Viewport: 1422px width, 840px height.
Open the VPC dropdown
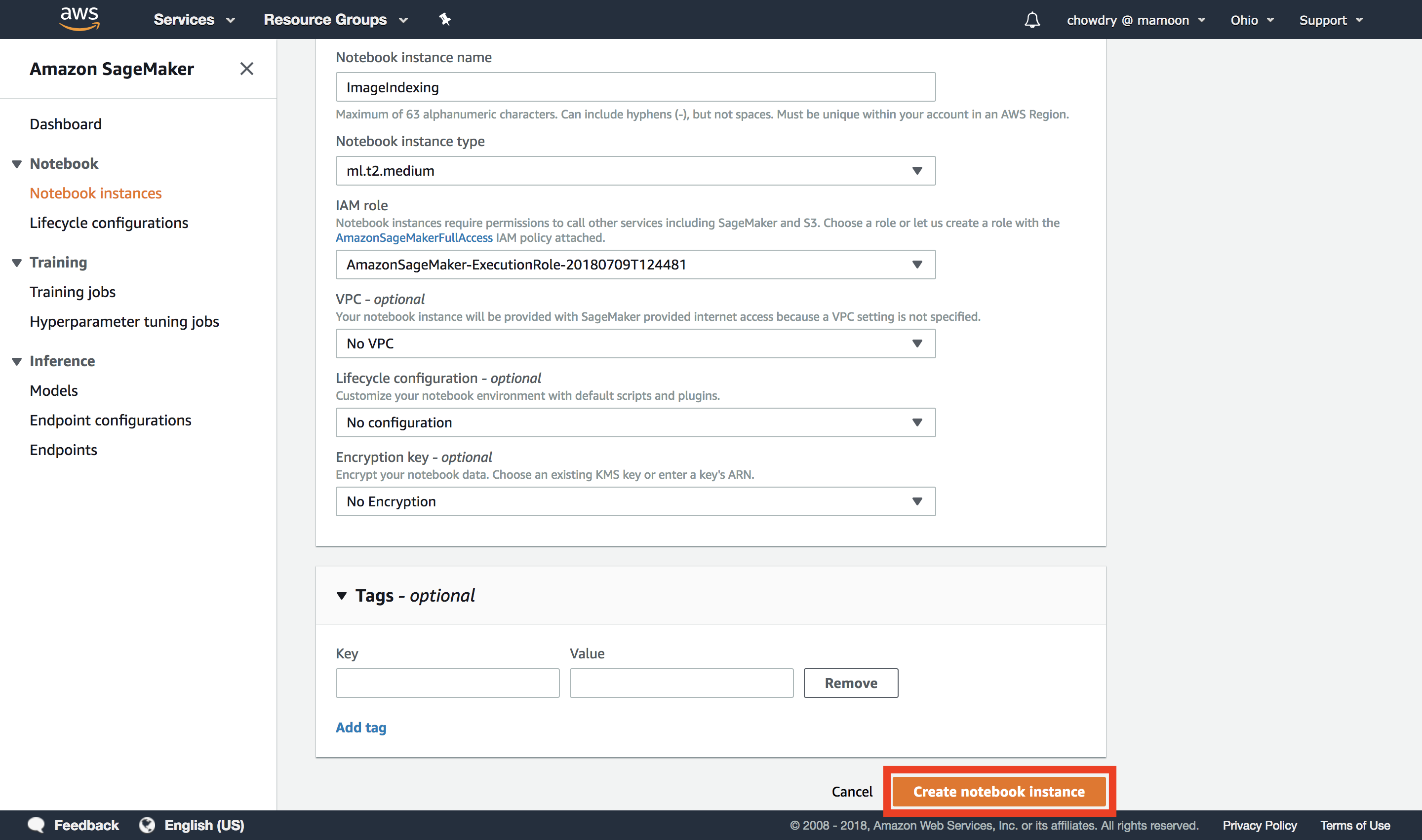635,344
